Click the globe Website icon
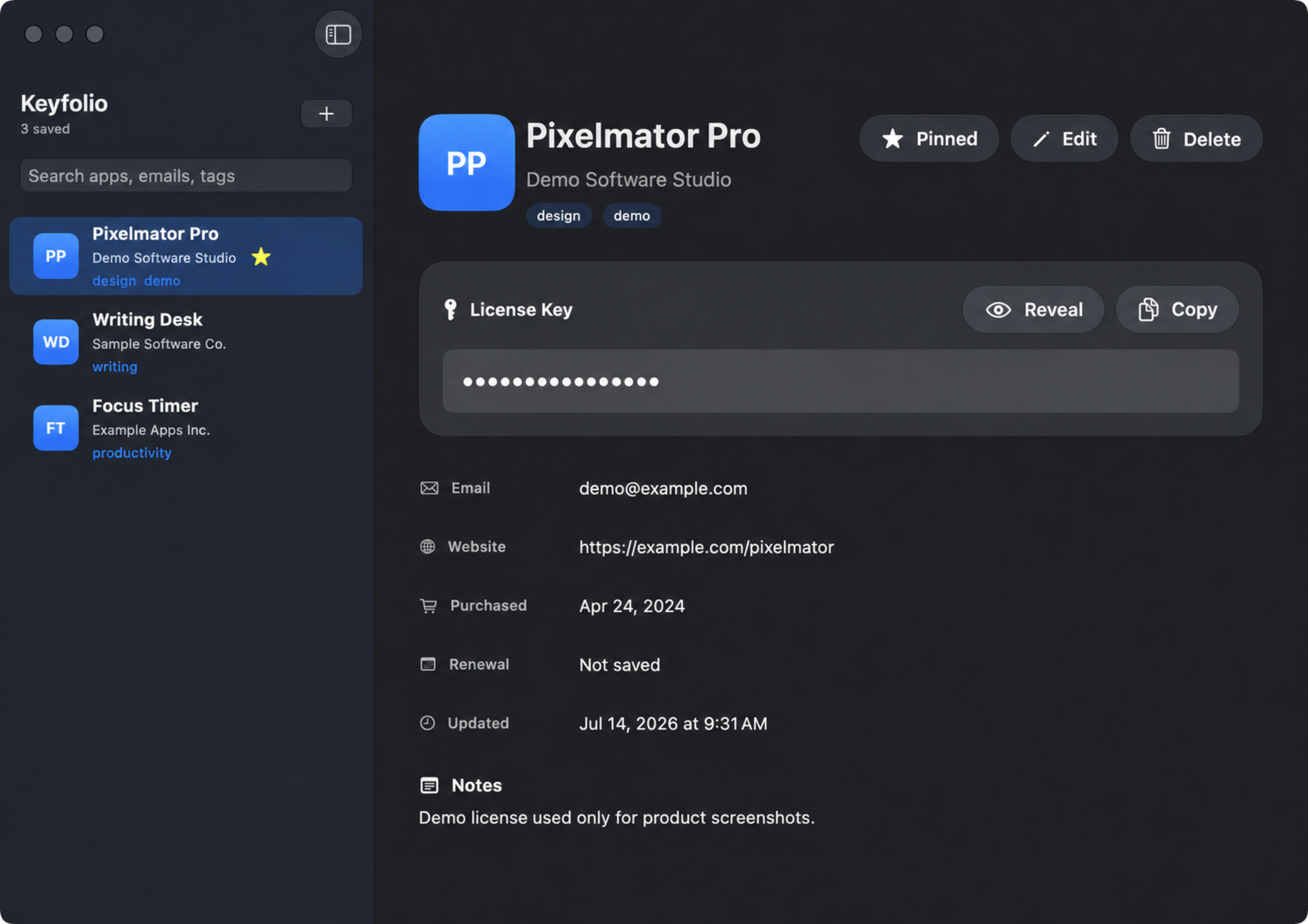Viewport: 1308px width, 924px height. 427,547
